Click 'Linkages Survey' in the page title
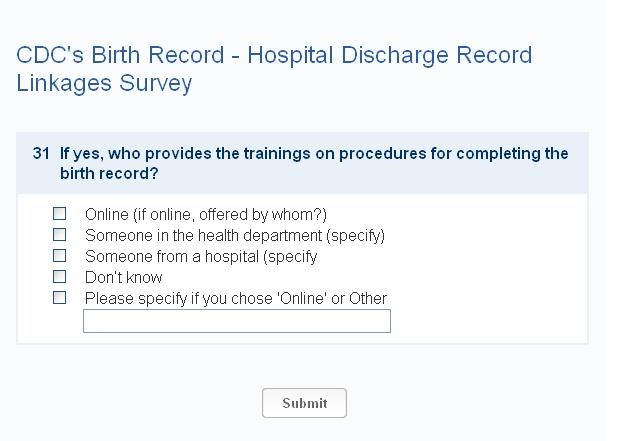640x441 pixels. 104,83
